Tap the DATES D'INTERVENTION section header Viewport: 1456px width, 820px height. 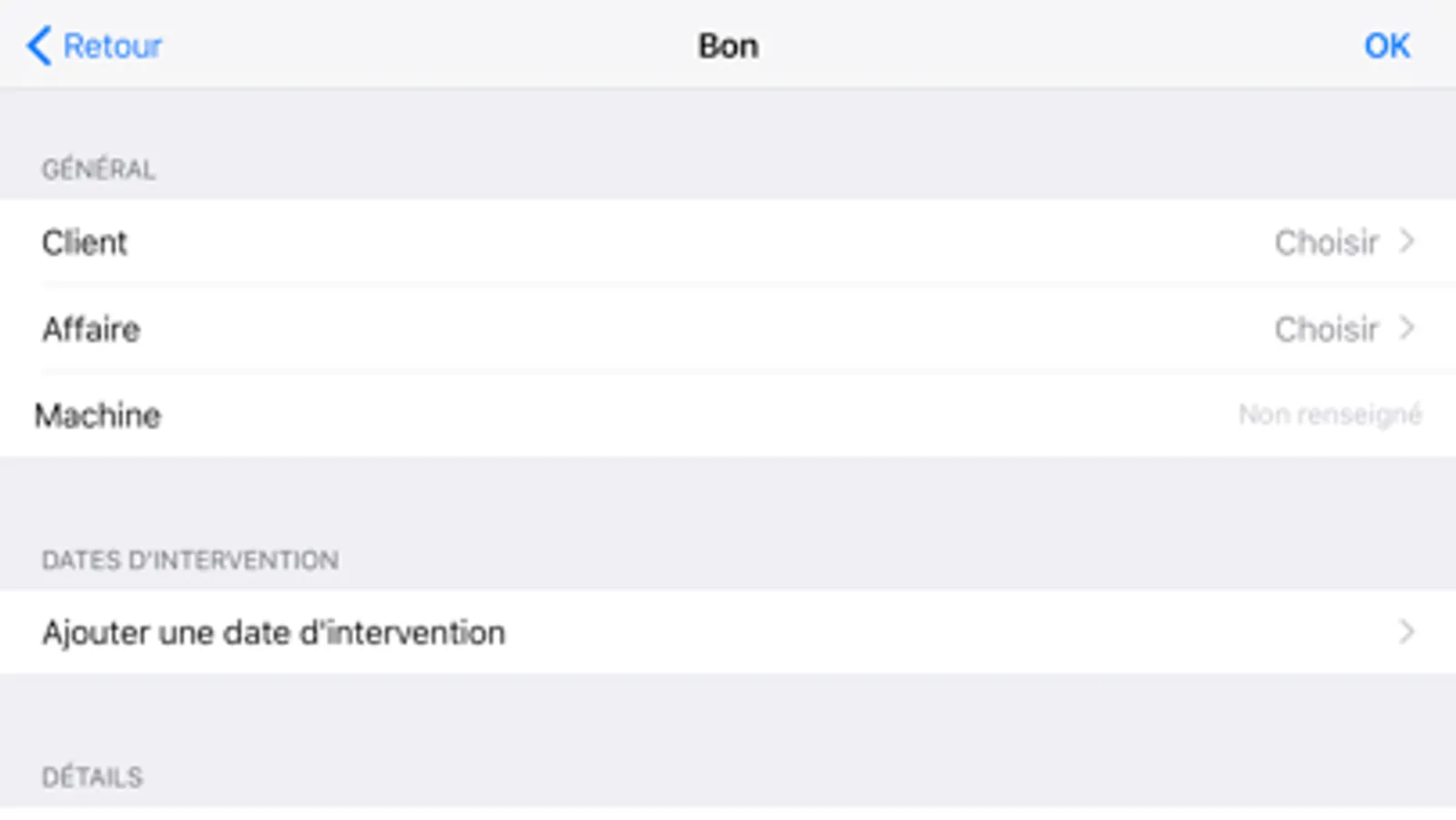(191, 559)
